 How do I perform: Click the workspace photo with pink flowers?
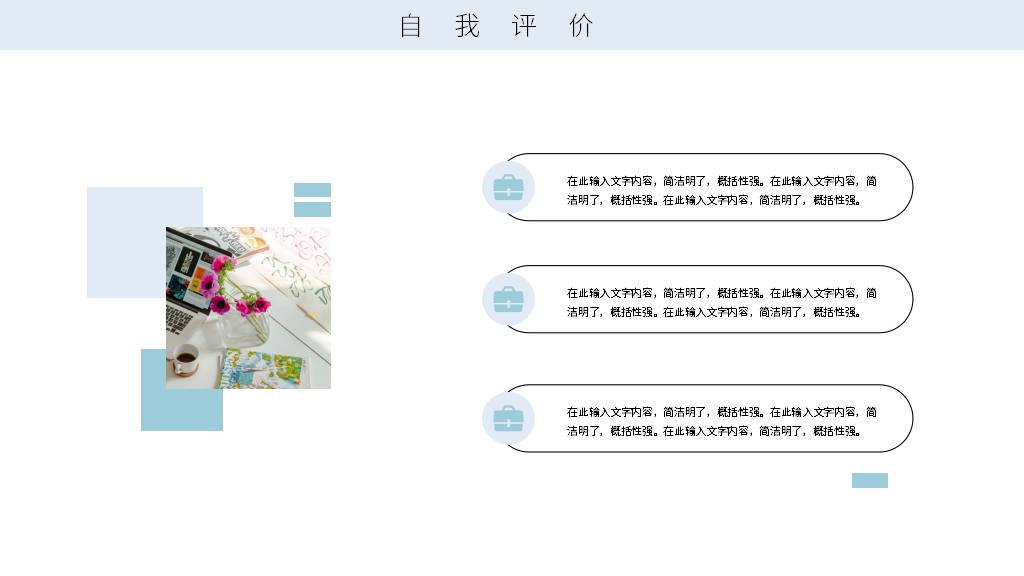click(x=248, y=306)
